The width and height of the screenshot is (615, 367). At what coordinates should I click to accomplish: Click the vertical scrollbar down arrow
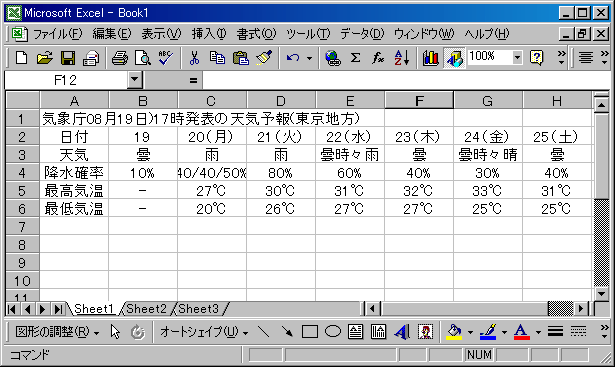(x=601, y=294)
